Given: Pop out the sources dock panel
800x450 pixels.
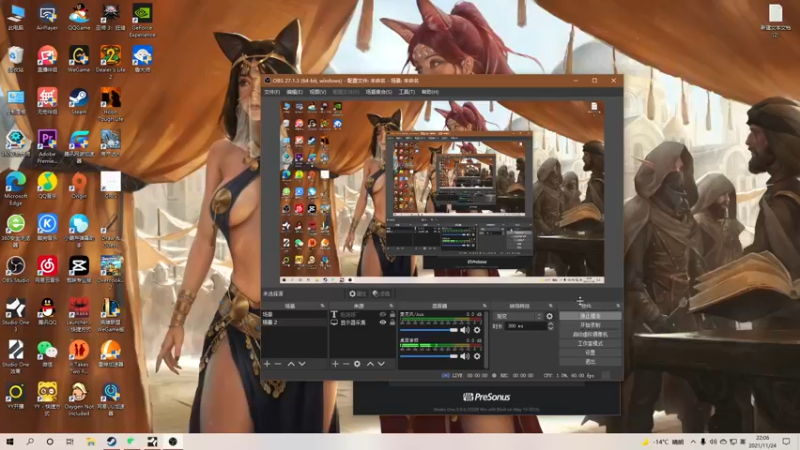Looking at the screenshot, I should [391, 306].
